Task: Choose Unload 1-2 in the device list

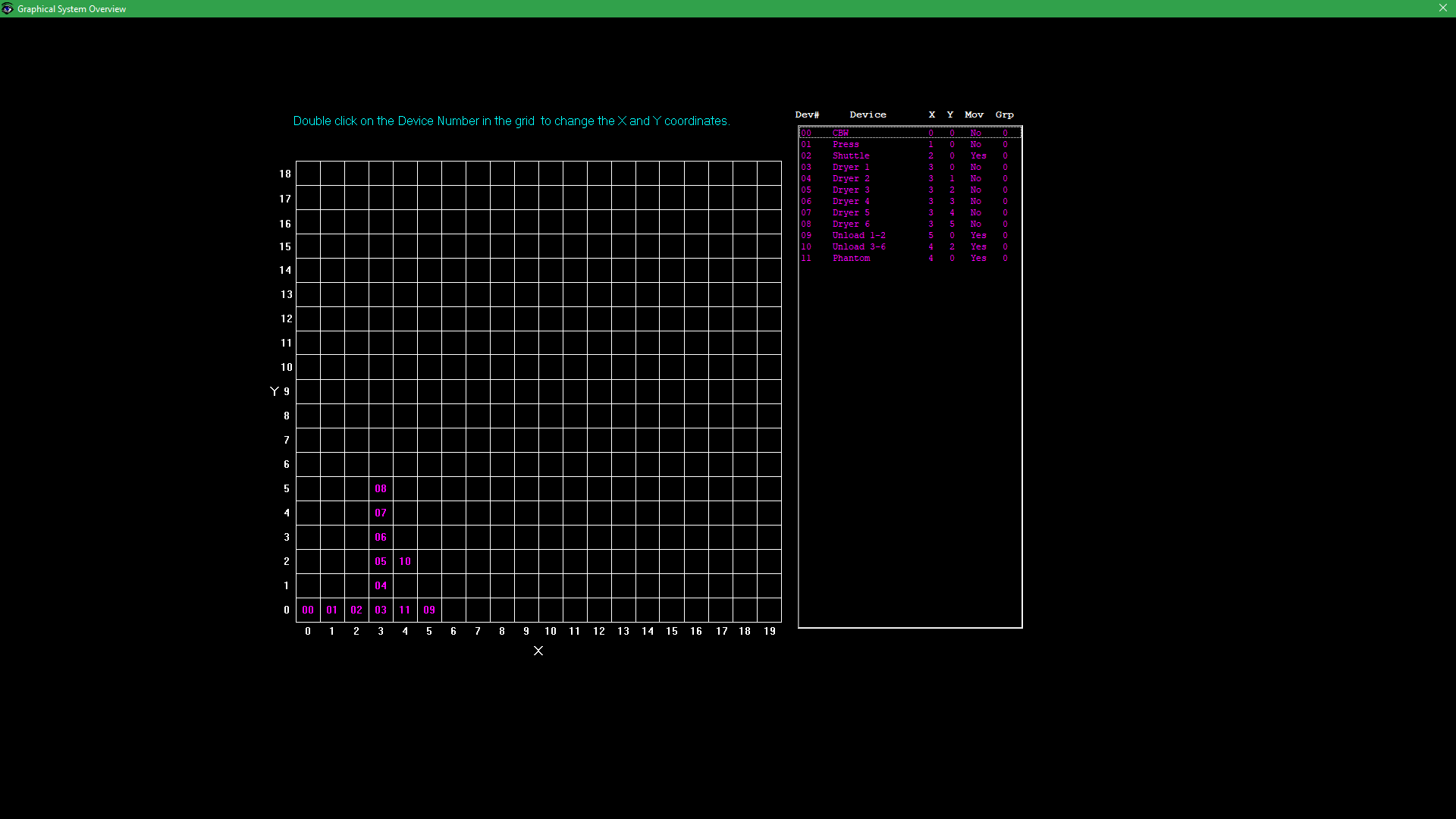Action: click(x=858, y=236)
